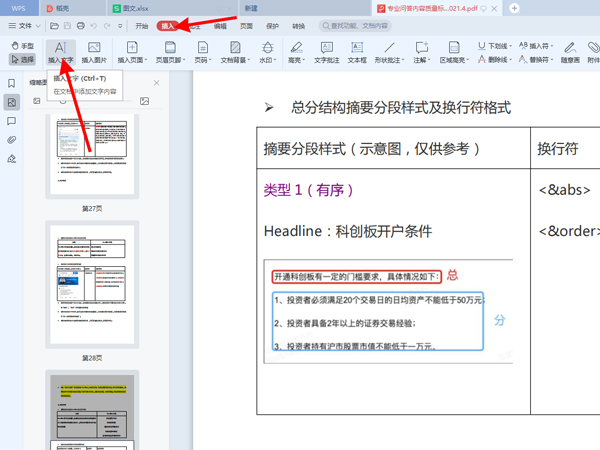
Task: Click the Insert Image (插入图片) tool
Action: pyautogui.click(x=94, y=52)
